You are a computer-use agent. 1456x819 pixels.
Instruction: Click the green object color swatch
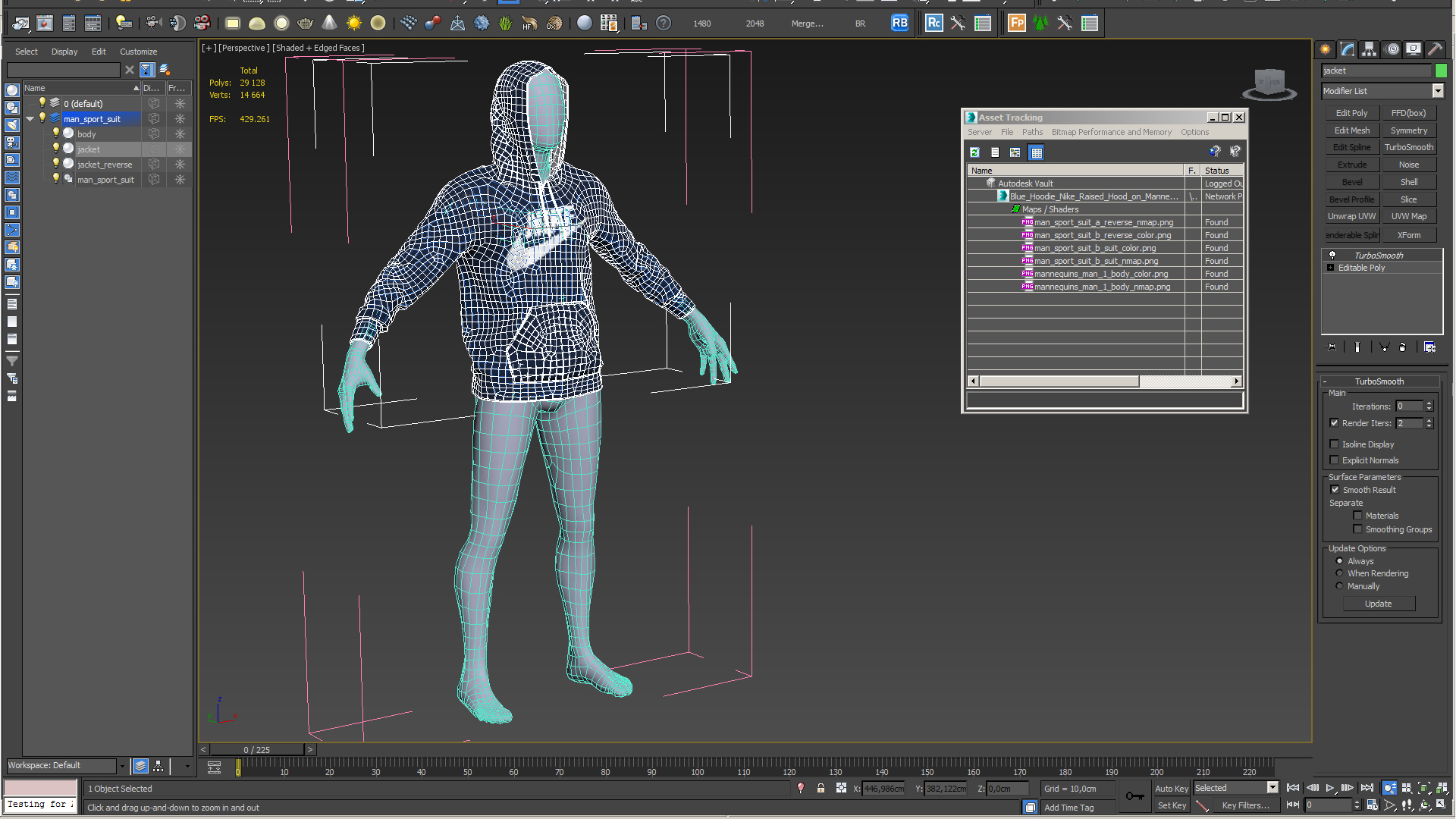point(1441,71)
